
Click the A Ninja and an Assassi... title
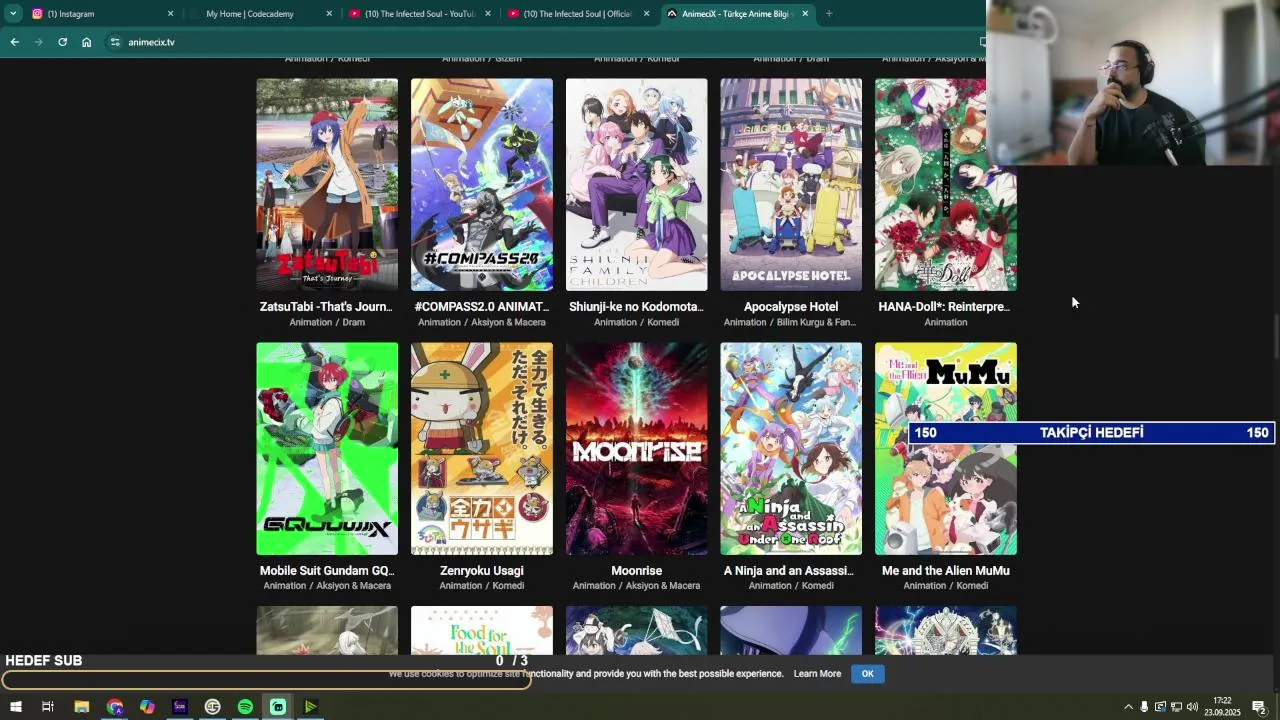tap(791, 571)
